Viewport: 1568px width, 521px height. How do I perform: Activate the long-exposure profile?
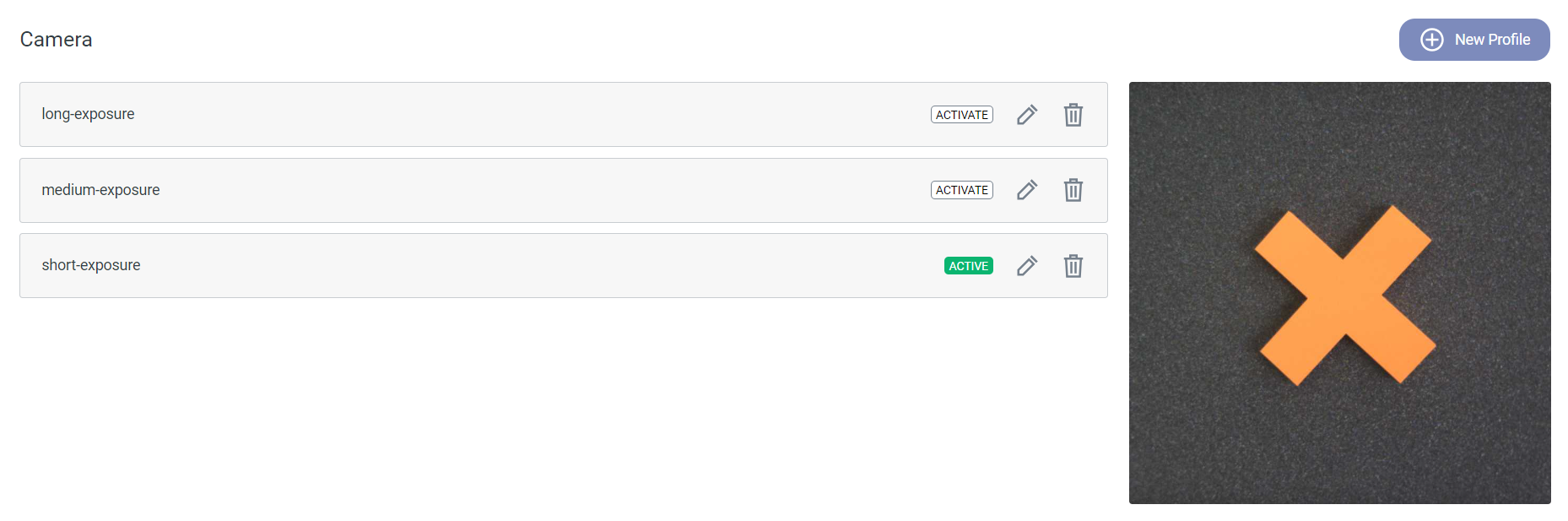click(961, 115)
